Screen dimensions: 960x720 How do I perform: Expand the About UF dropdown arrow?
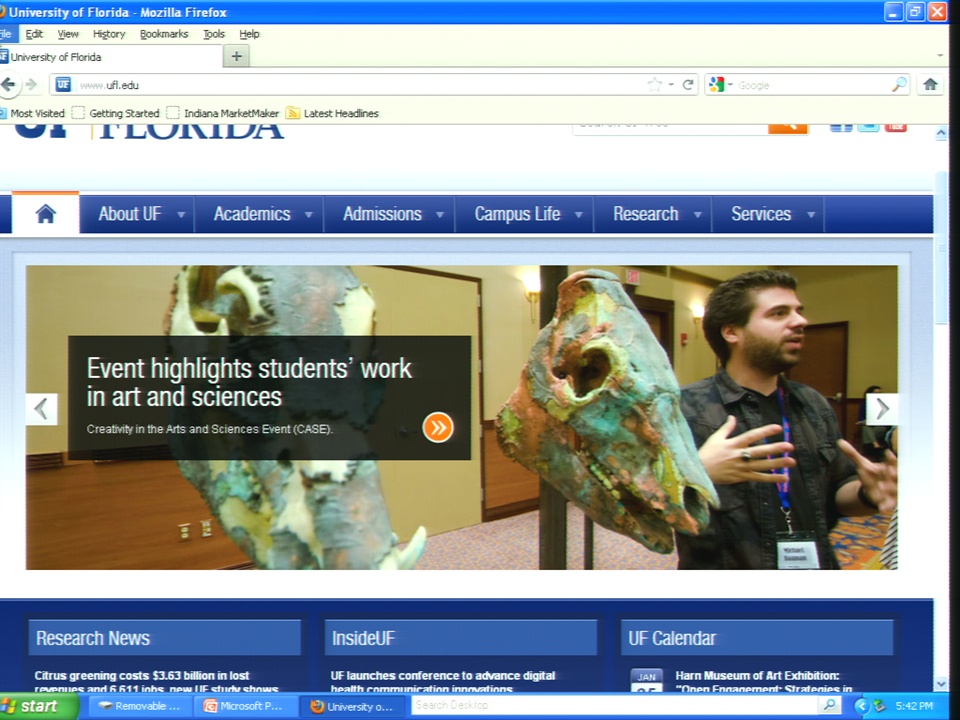tap(181, 215)
